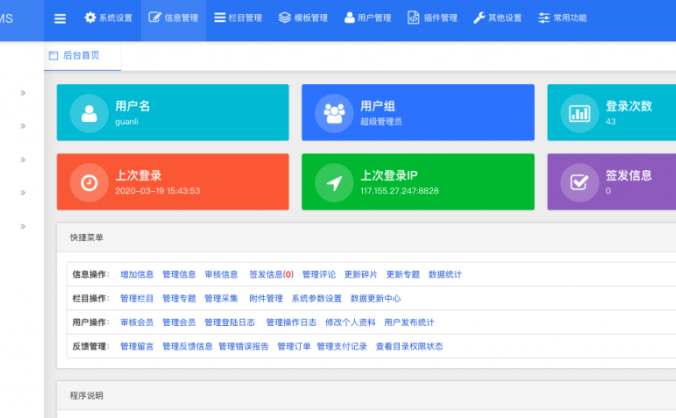This screenshot has height=418, width=676.
Task: Open 信息管理 menu
Action: point(173,18)
